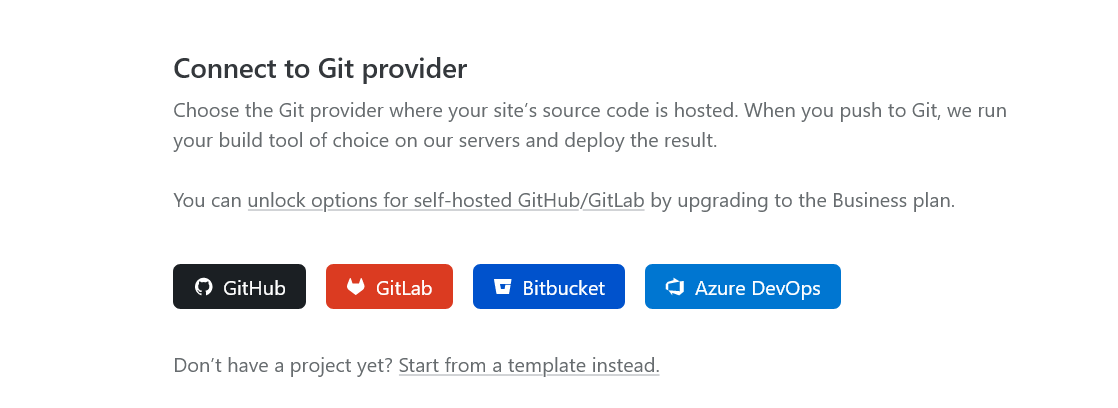Viewport: 1118px width, 408px height.
Task: Open the self-hosted GitHub unlock options link
Action: [x=414, y=201]
